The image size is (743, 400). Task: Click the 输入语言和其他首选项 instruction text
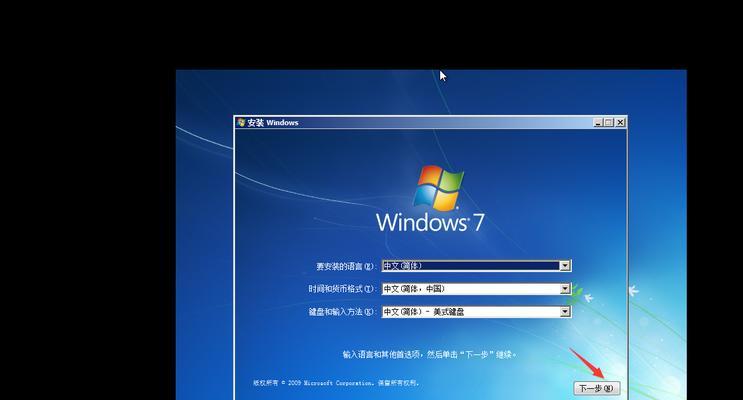tap(429, 354)
